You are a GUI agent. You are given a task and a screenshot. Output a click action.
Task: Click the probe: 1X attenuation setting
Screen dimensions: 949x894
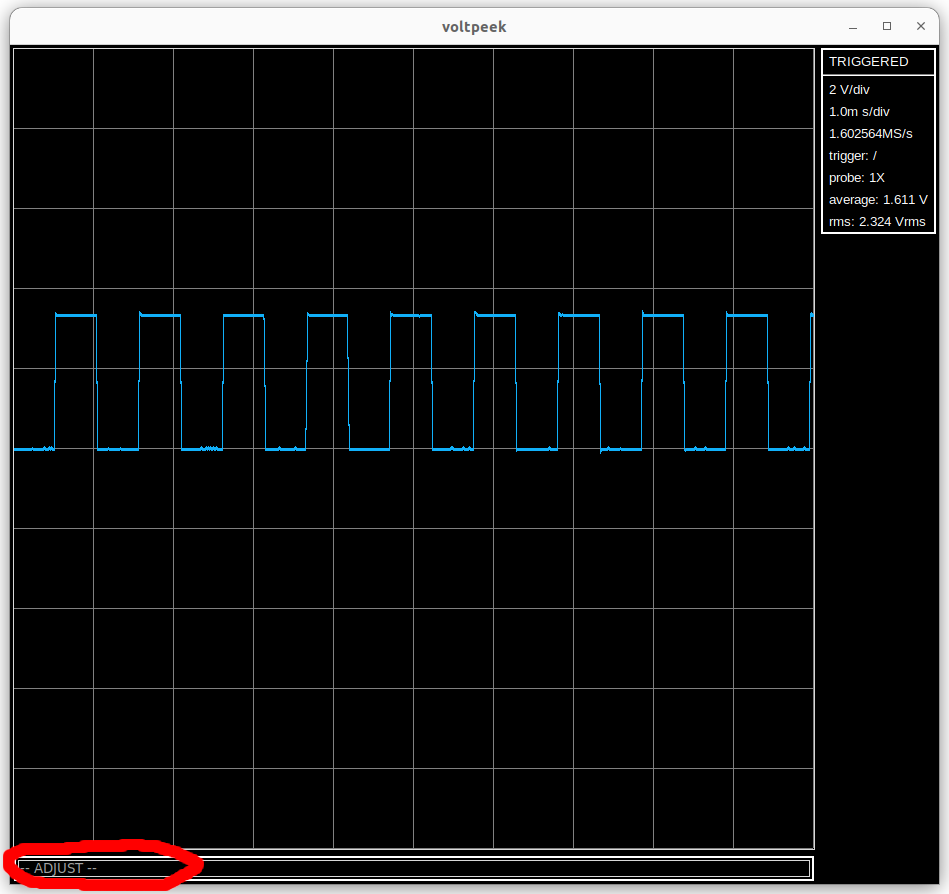coord(856,178)
